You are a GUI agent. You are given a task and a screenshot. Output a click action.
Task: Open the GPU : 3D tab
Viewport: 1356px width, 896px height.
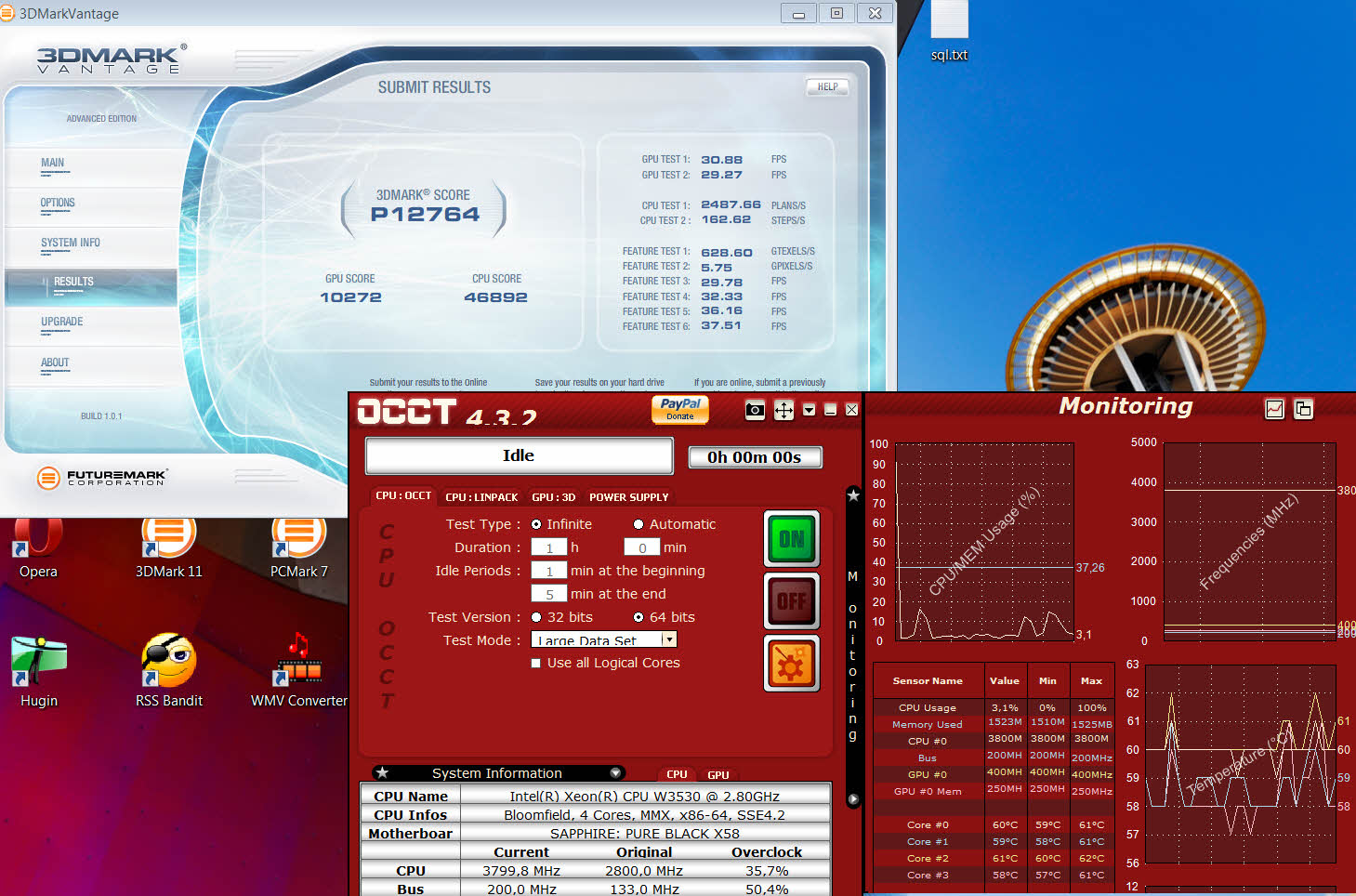click(554, 497)
